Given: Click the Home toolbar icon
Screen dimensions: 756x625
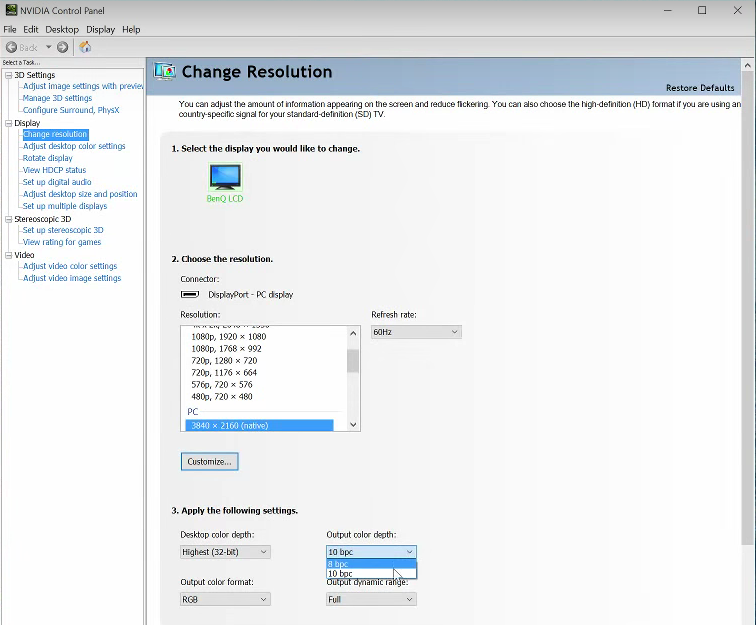Looking at the screenshot, I should [x=85, y=47].
